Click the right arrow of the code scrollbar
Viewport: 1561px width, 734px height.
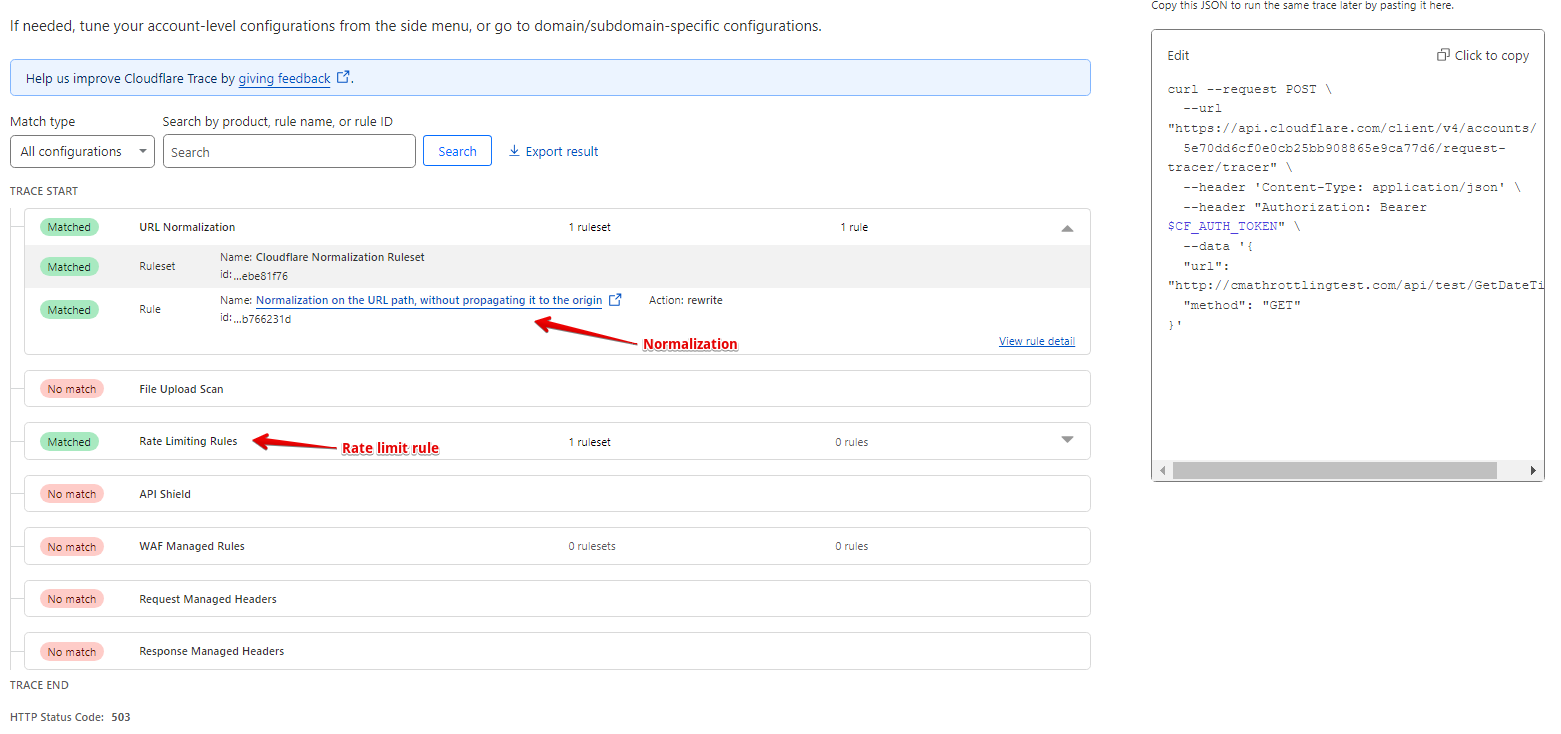coord(1533,470)
